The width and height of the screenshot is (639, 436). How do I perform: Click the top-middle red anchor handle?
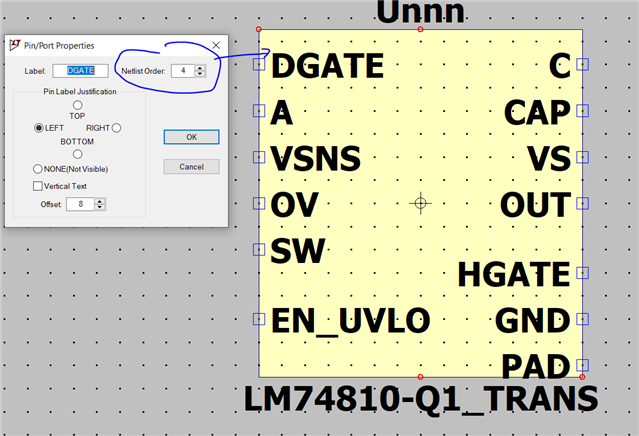point(421,29)
